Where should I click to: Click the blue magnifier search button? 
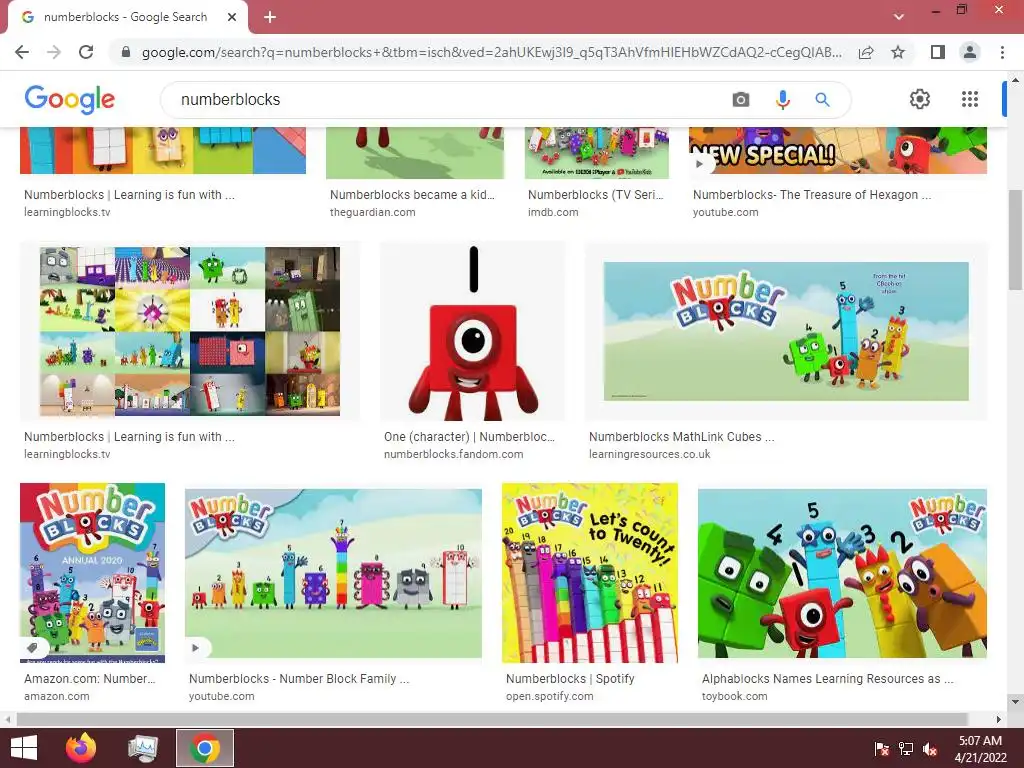(x=822, y=100)
